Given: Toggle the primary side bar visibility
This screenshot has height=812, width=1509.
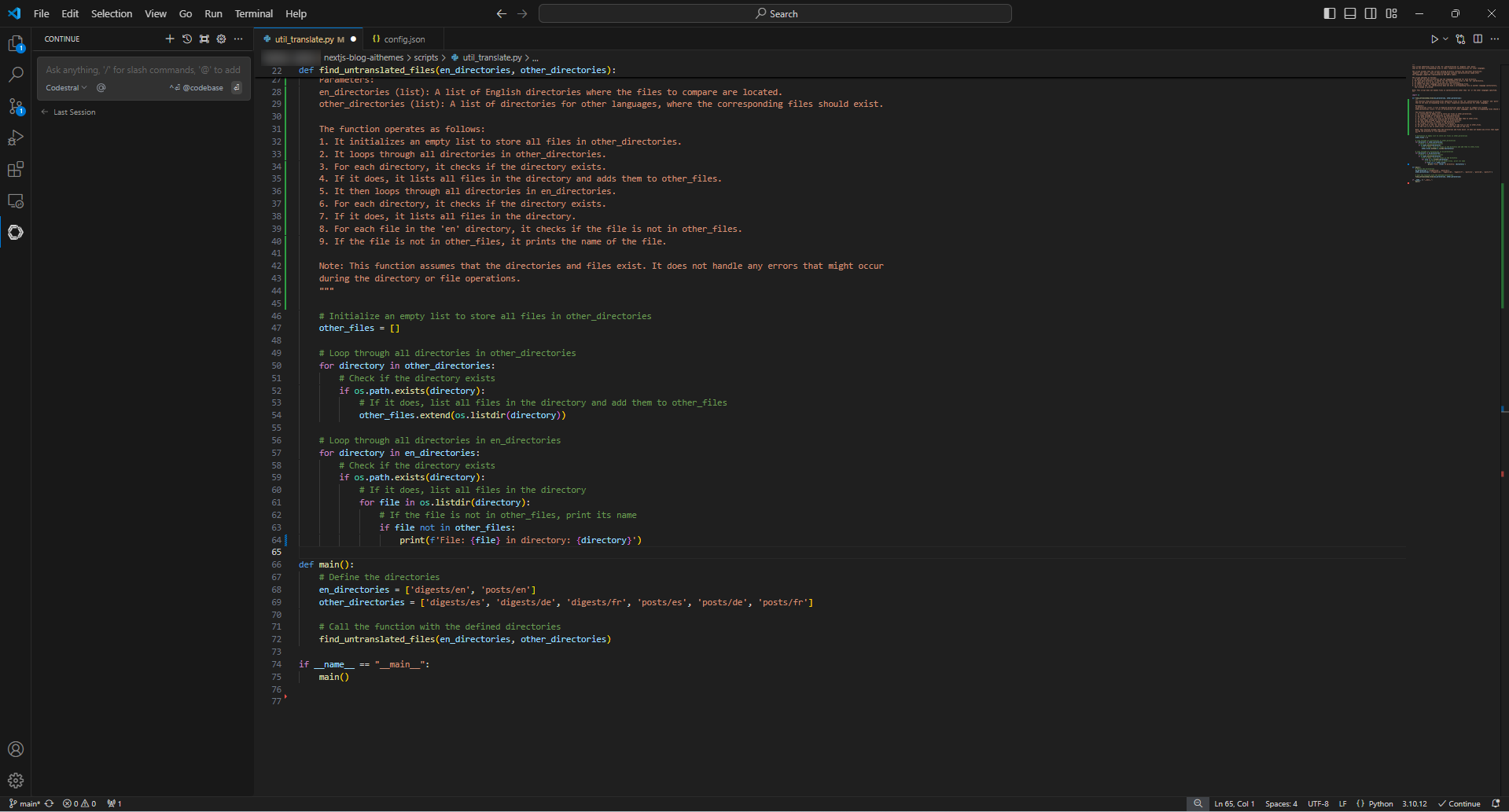Looking at the screenshot, I should (x=1330, y=13).
